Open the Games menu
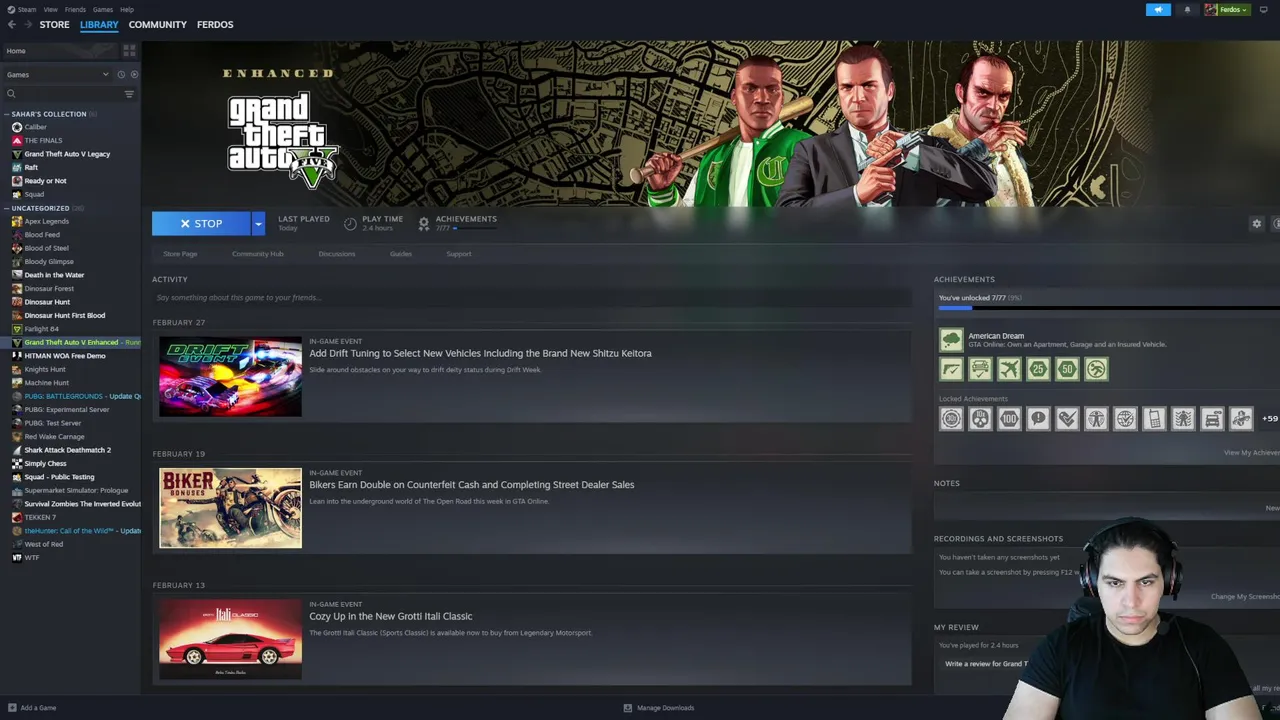 [103, 9]
